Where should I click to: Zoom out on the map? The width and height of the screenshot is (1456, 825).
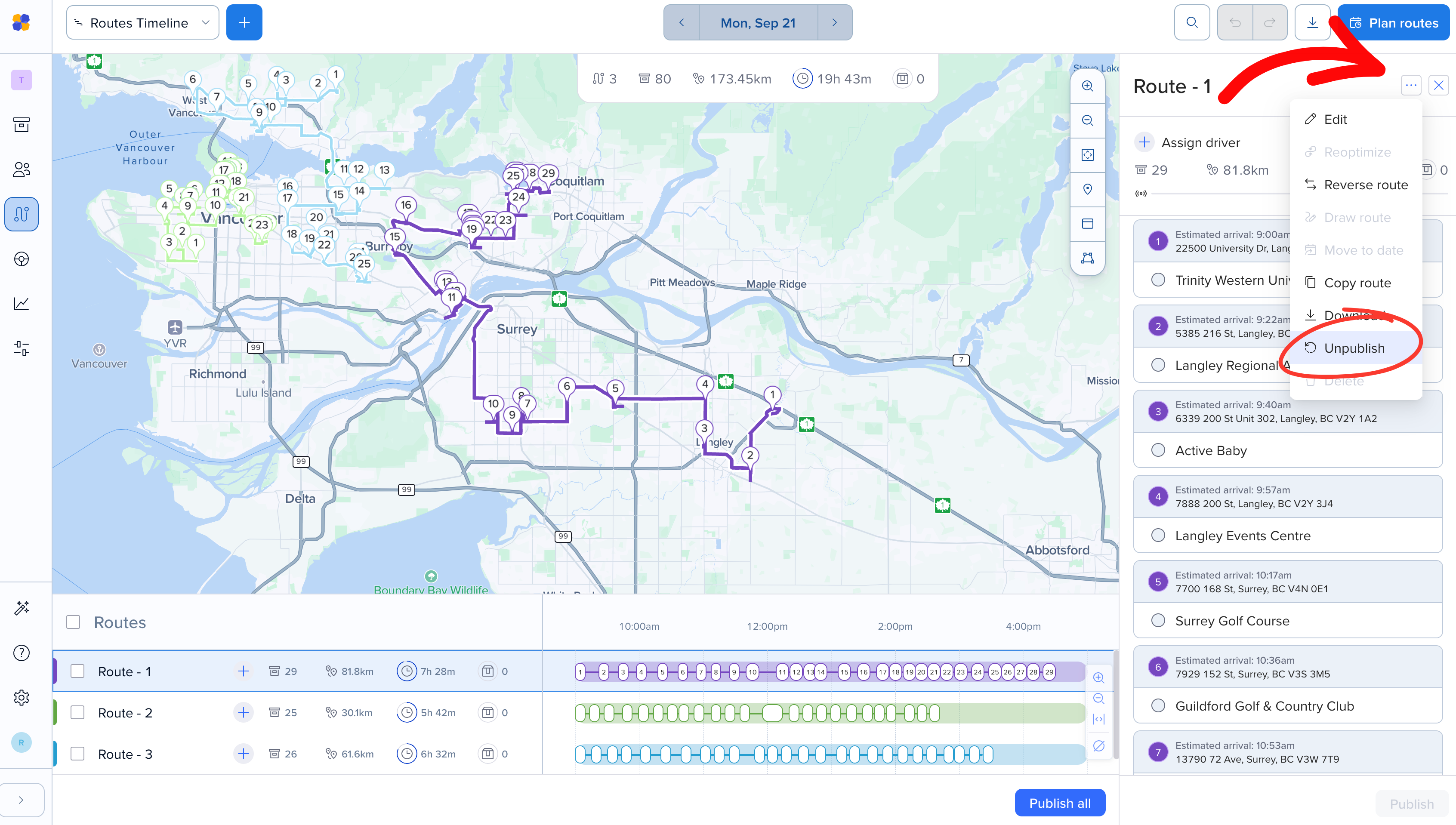(x=1087, y=121)
